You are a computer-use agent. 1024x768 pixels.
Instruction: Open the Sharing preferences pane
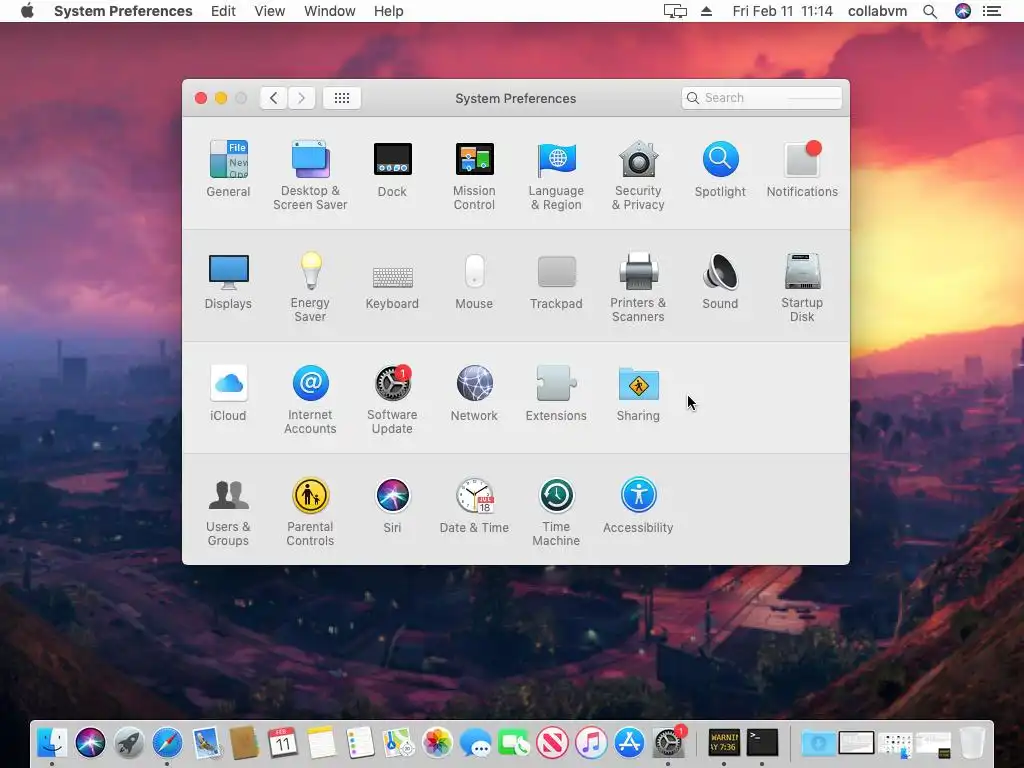[x=638, y=393]
